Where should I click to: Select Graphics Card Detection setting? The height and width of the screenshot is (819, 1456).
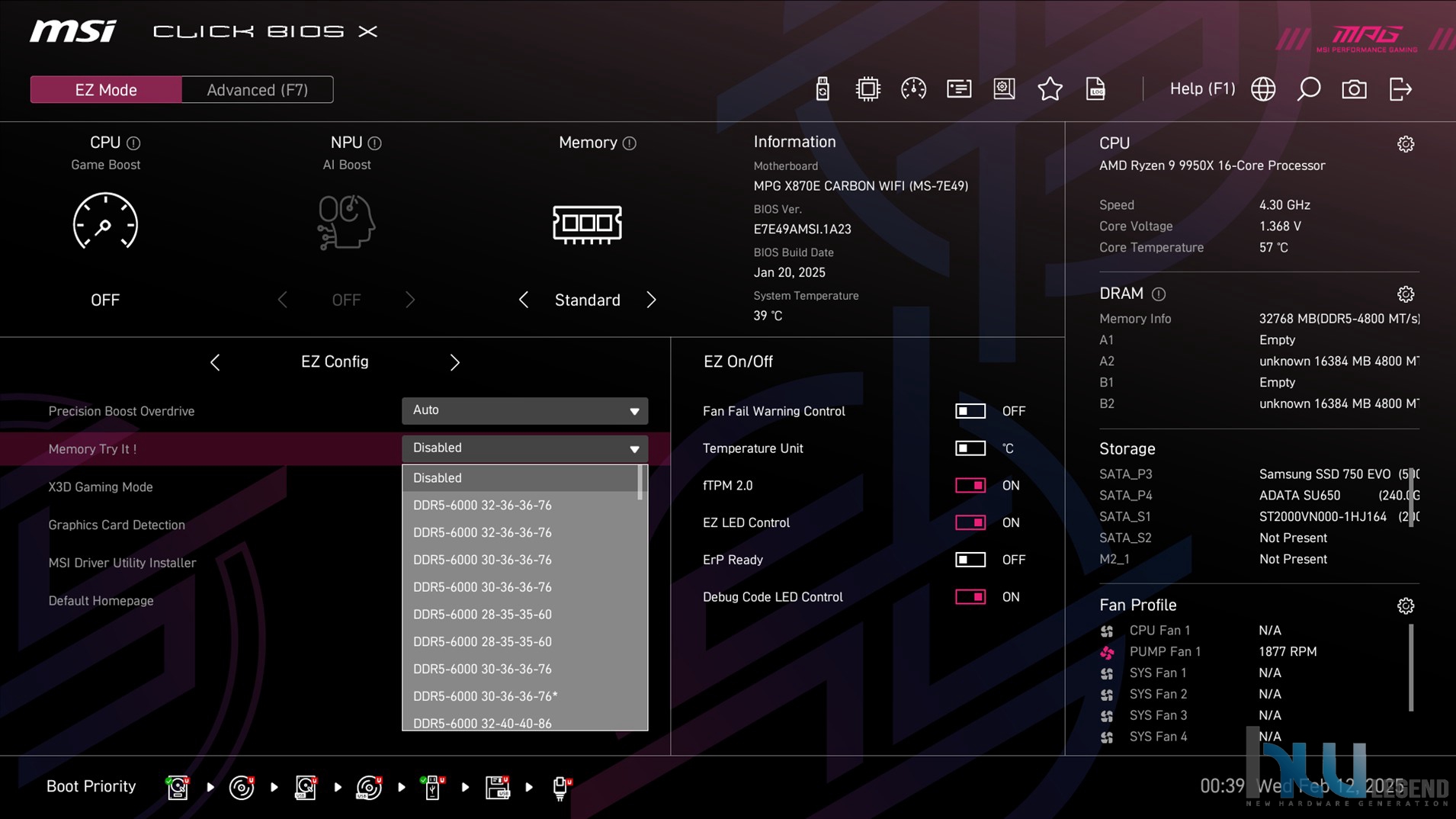[117, 525]
